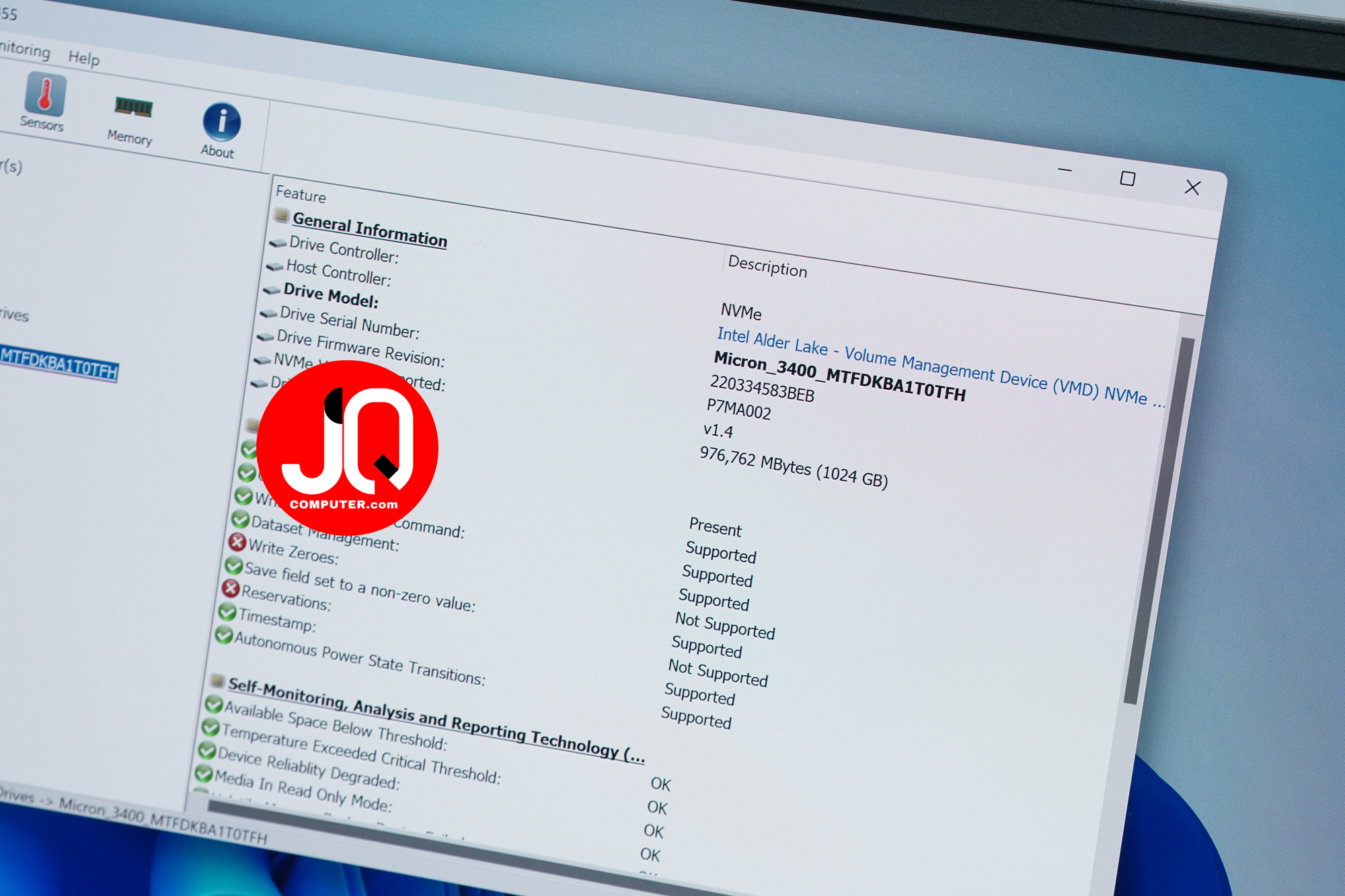Select the Present status value
The width and height of the screenshot is (1345, 896).
[x=715, y=528]
